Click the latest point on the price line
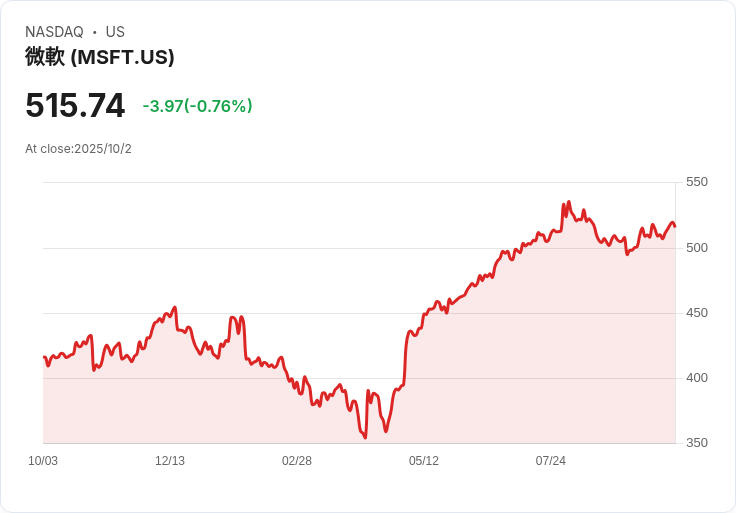736x513 pixels. pyautogui.click(x=675, y=226)
